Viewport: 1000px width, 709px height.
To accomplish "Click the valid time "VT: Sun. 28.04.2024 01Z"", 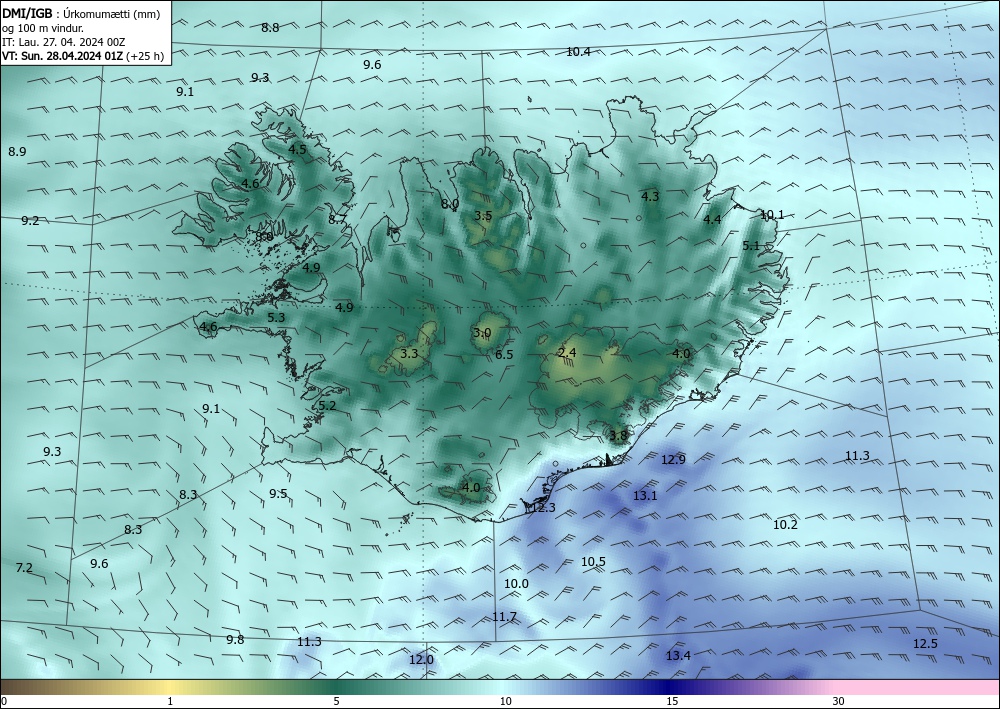I will tap(63, 56).
